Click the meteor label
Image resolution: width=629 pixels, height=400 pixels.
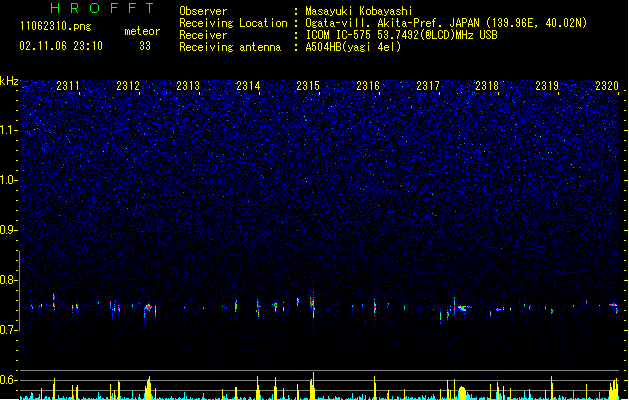point(142,31)
